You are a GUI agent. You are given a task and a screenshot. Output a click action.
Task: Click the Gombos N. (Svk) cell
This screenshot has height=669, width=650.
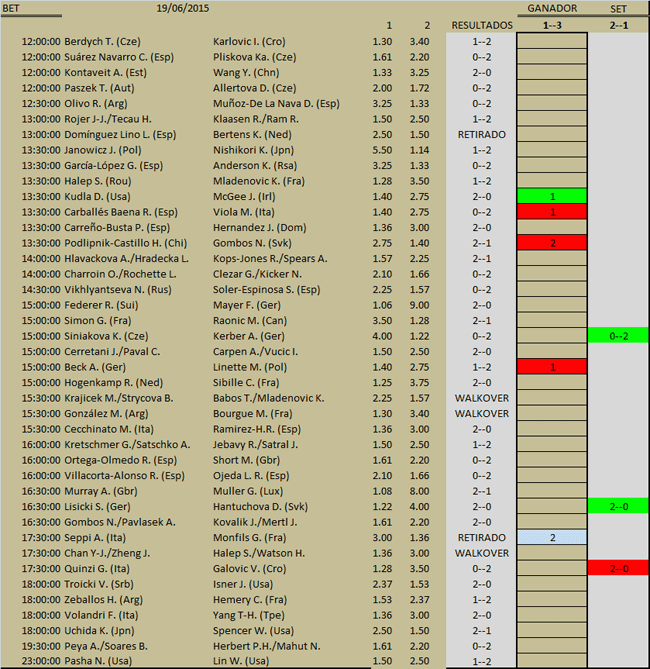[252, 243]
